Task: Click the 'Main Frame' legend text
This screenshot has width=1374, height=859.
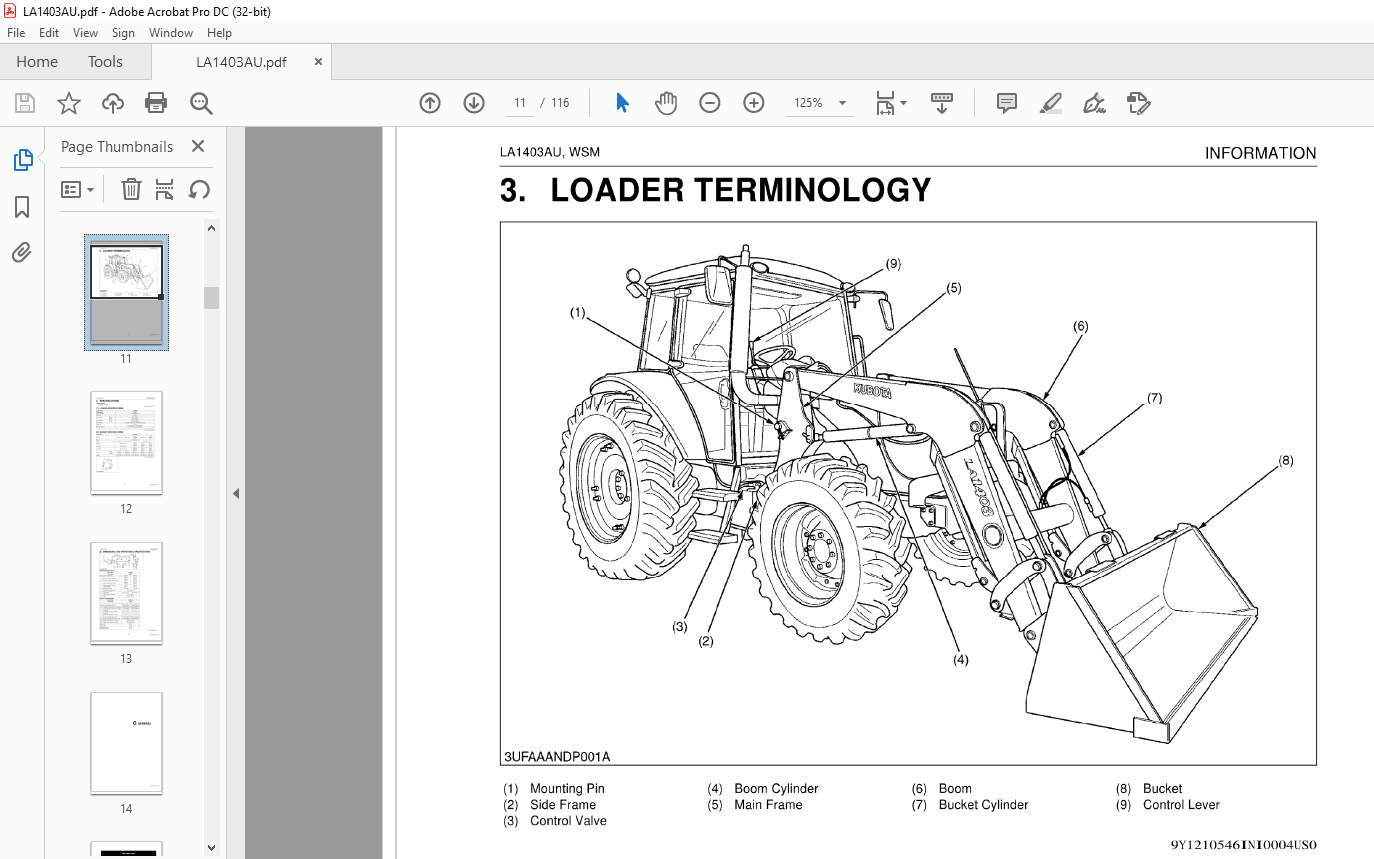Action: tap(768, 805)
